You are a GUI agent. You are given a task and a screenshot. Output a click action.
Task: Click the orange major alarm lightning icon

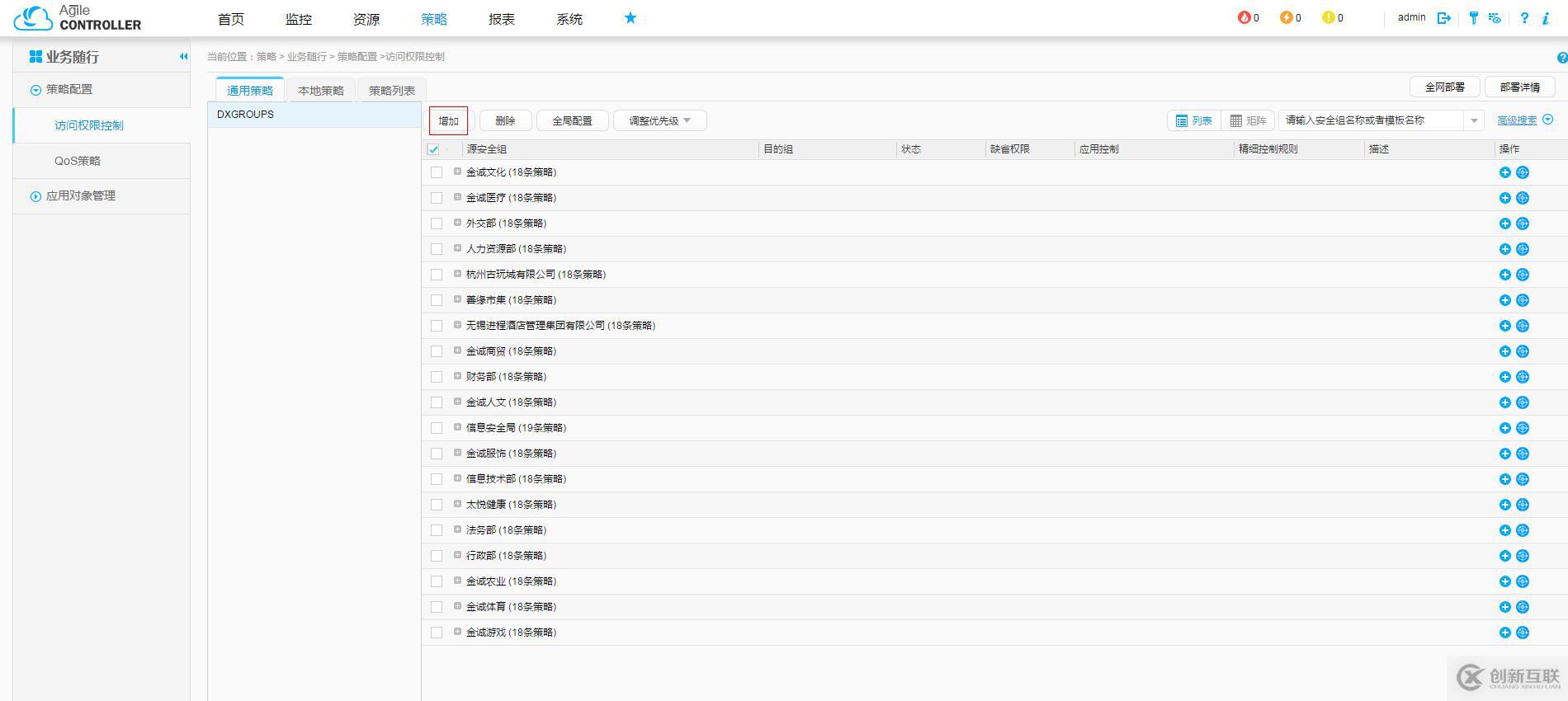(1286, 17)
